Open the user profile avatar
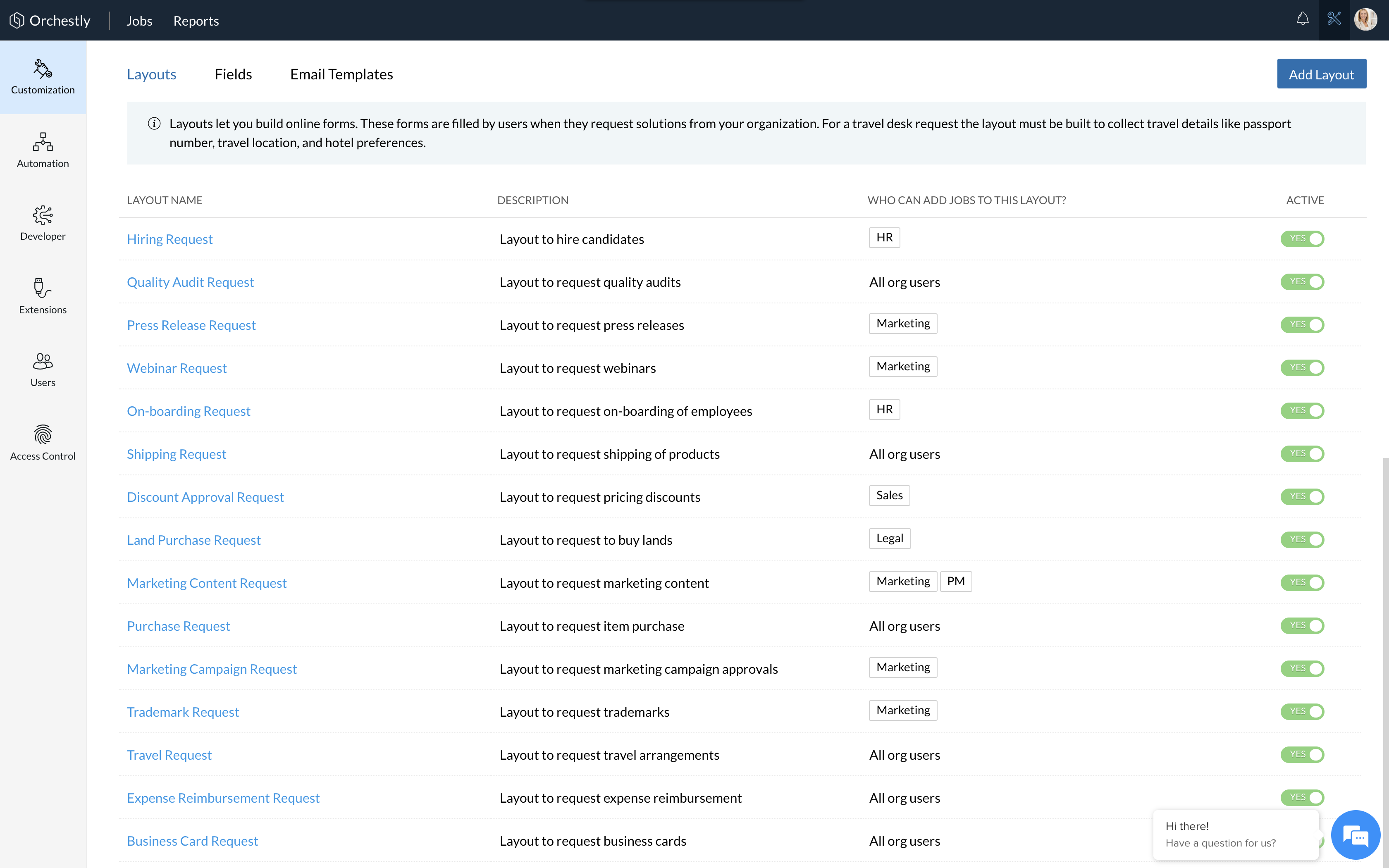This screenshot has width=1389, height=868. coord(1365,19)
